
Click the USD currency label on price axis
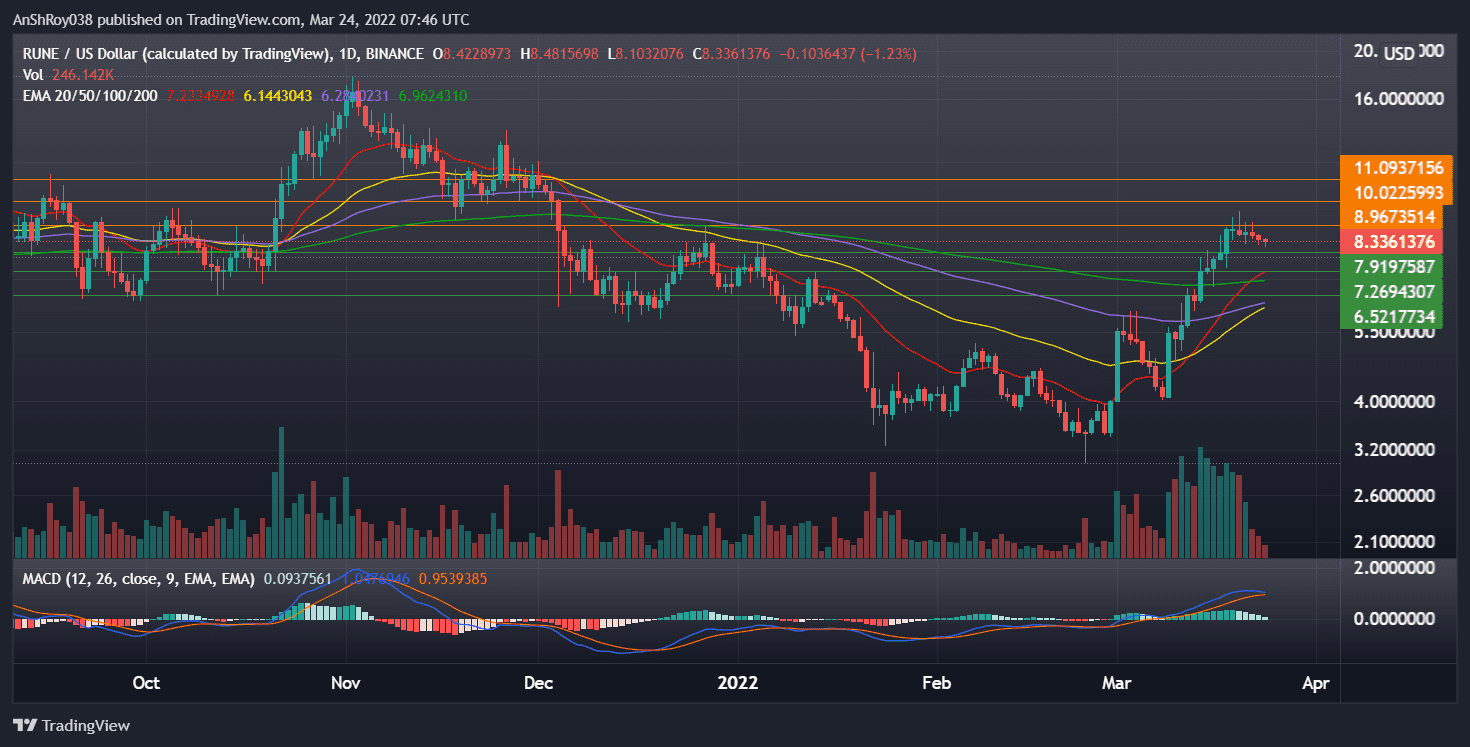(x=1399, y=54)
